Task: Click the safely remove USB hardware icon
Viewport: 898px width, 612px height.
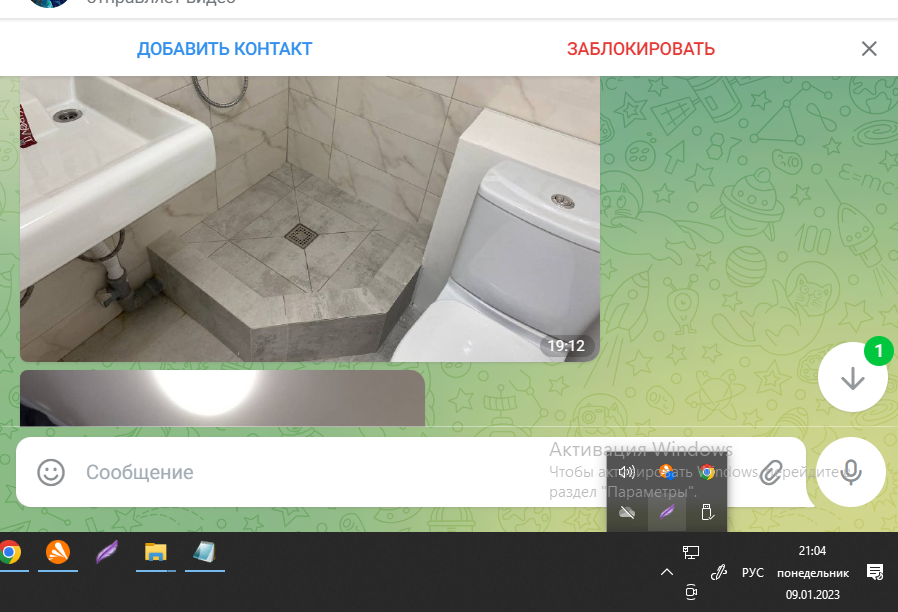Action: pos(707,512)
